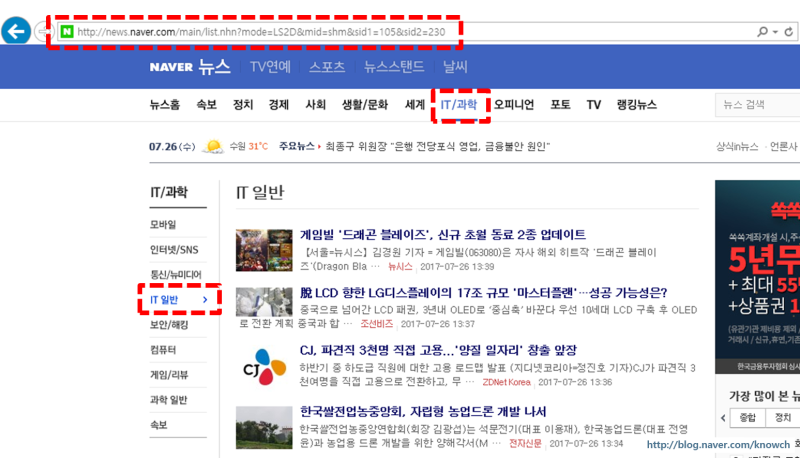Click the 수원 31°C weather text
Image resolution: width=800 pixels, height=458 pixels.
(x=248, y=146)
